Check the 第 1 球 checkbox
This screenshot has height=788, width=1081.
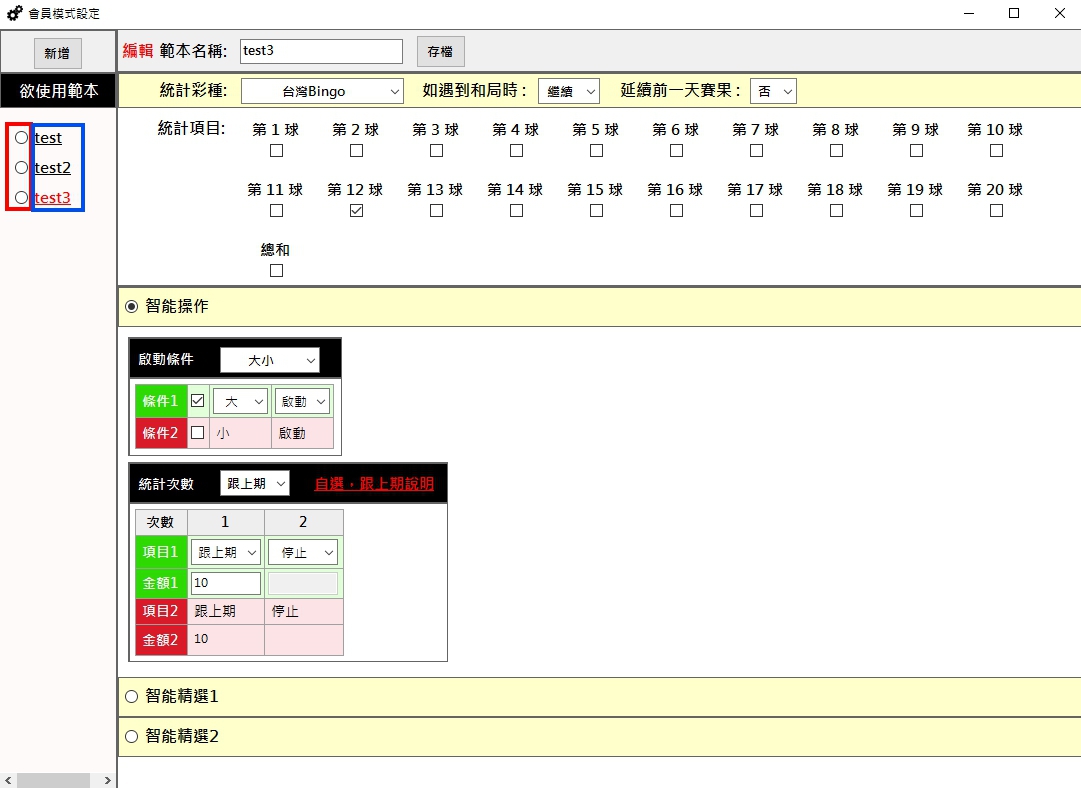pos(277,151)
